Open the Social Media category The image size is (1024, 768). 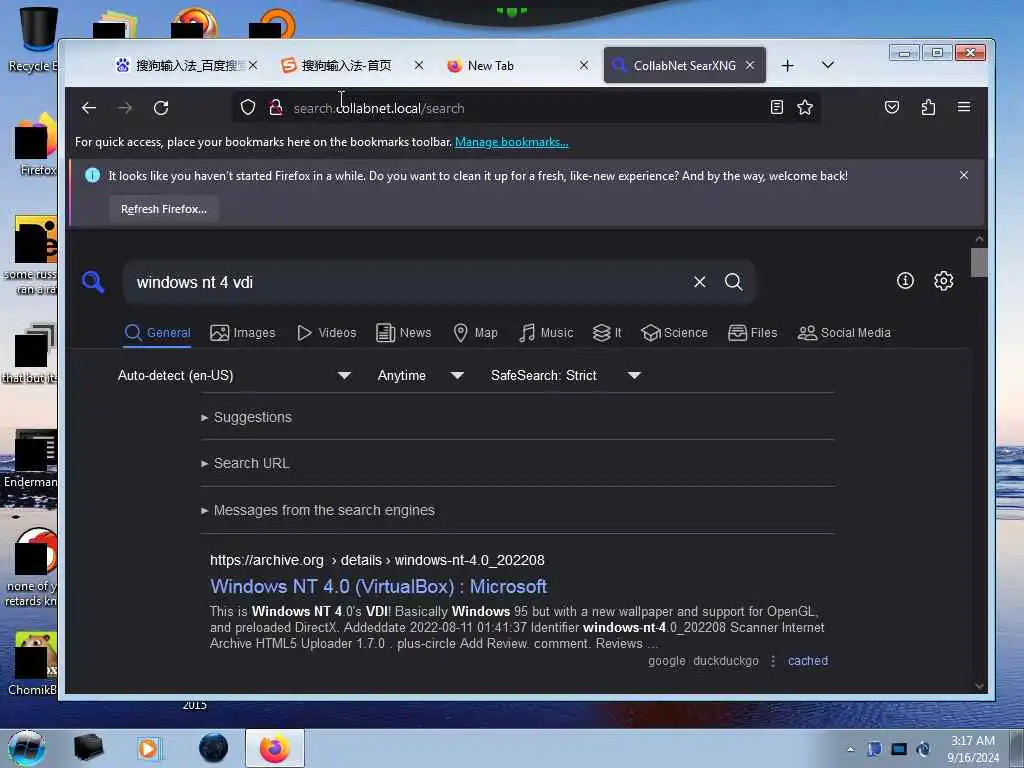point(844,332)
